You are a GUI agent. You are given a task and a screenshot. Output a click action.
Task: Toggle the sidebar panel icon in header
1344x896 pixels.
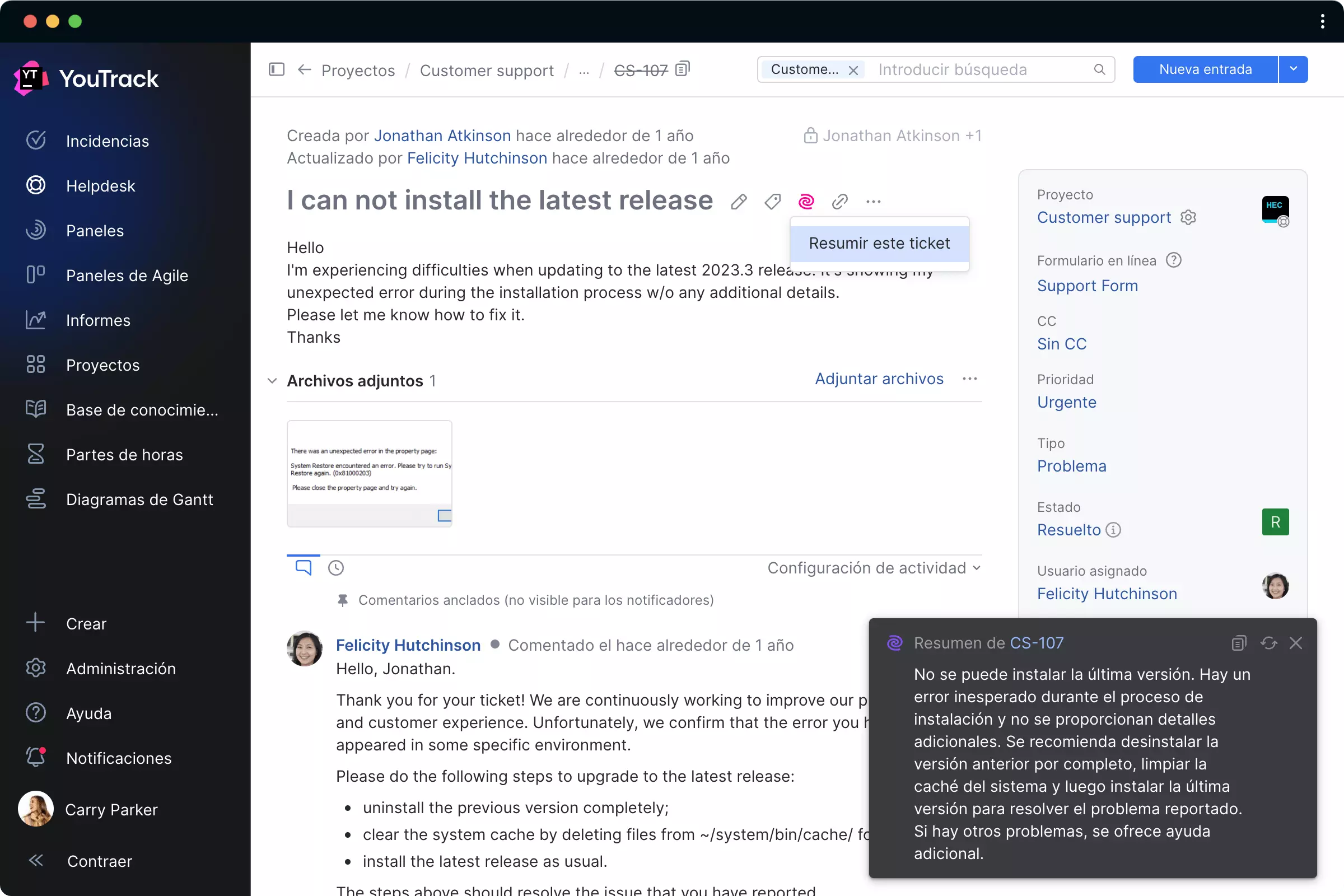277,69
